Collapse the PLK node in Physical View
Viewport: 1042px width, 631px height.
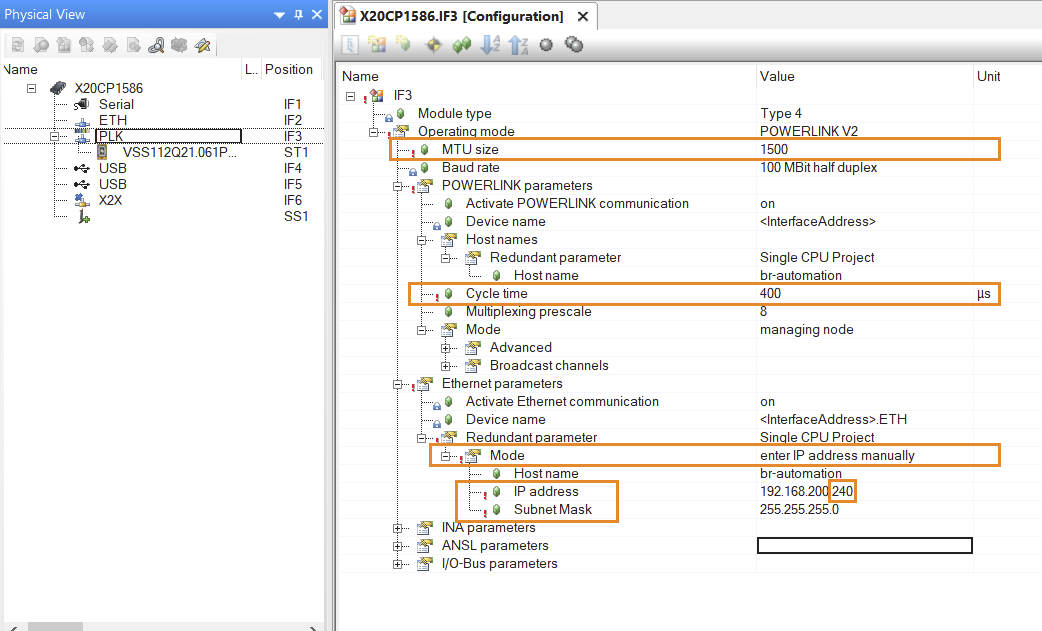(x=54, y=136)
